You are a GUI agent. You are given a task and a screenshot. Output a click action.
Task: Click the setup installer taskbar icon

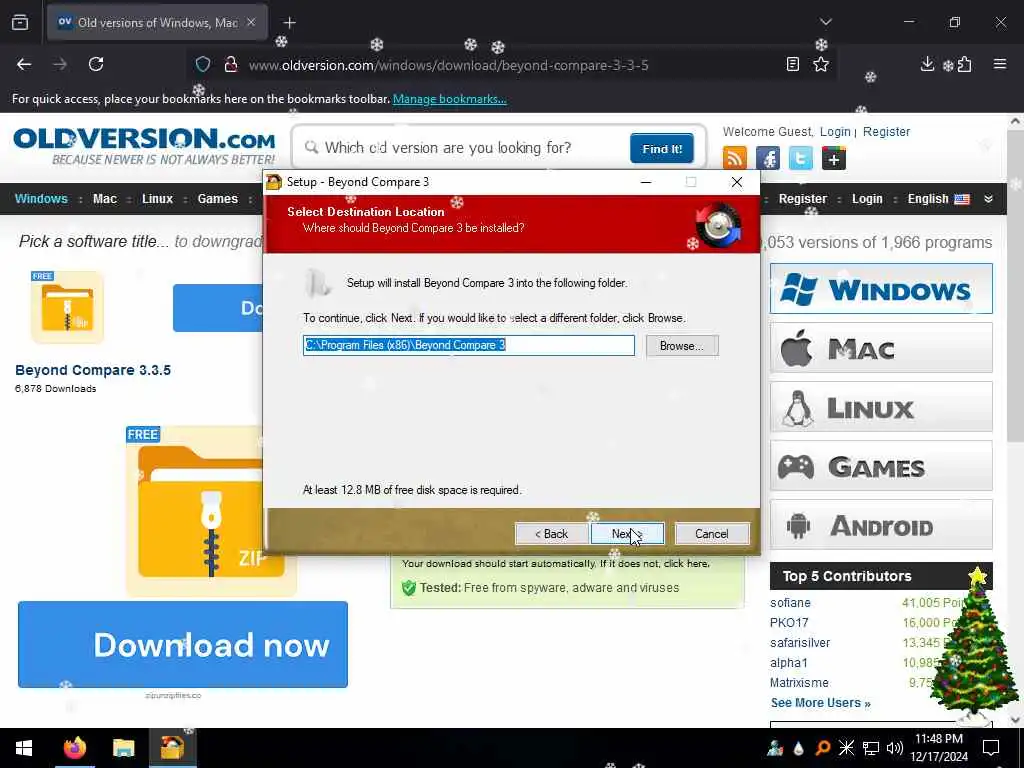[x=172, y=748]
